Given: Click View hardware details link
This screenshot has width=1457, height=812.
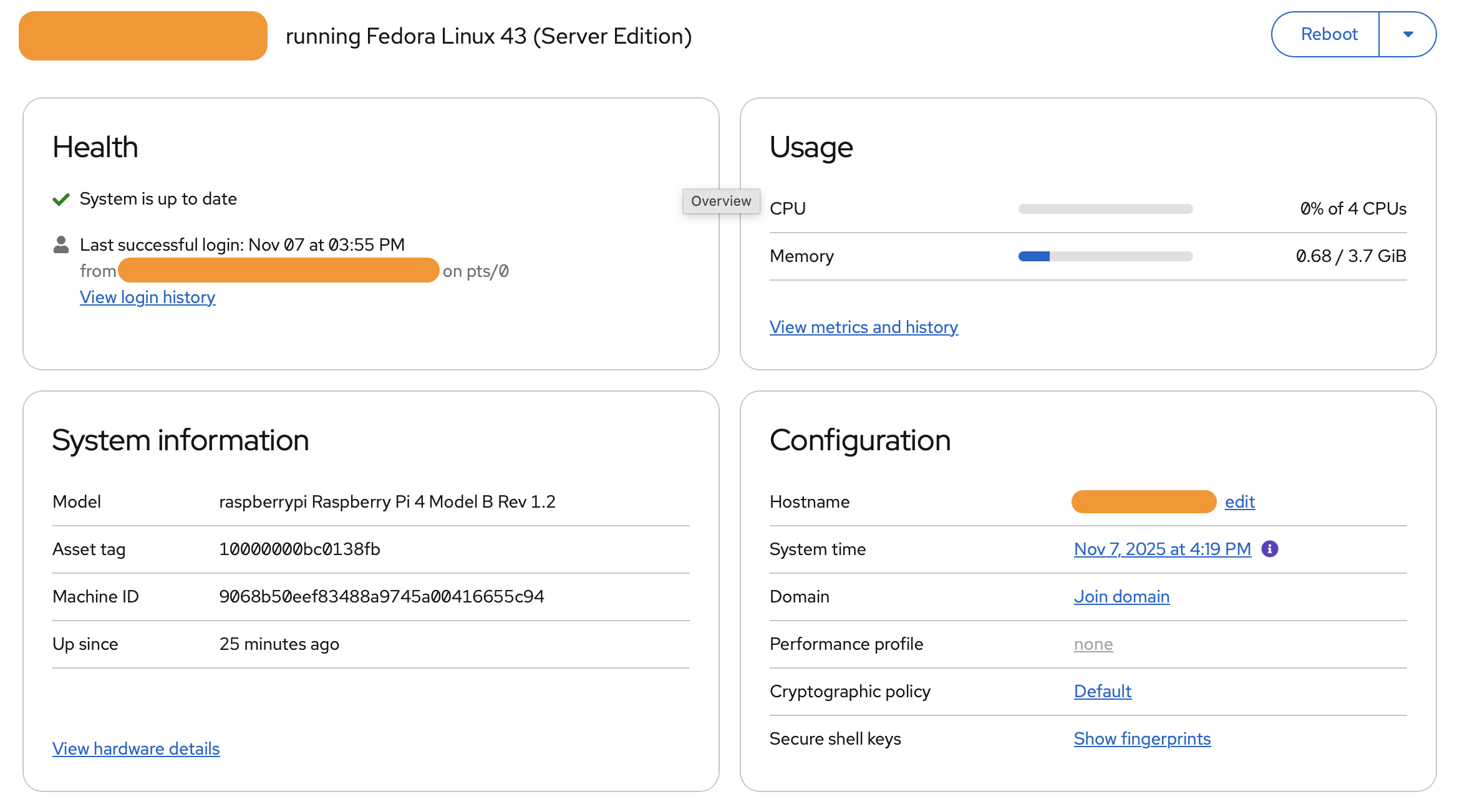Looking at the screenshot, I should coord(136,748).
